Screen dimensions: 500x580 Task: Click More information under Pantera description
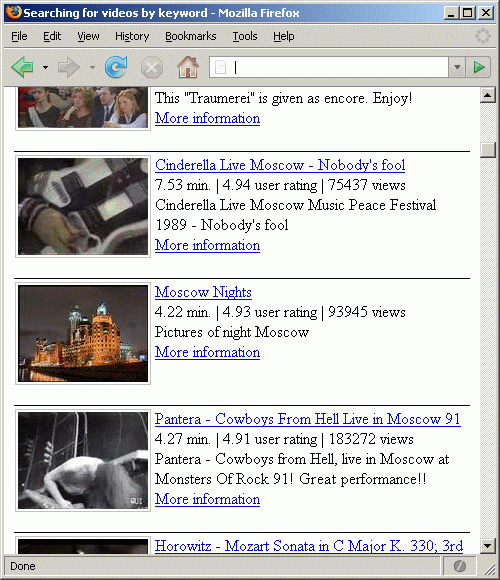[x=207, y=499]
